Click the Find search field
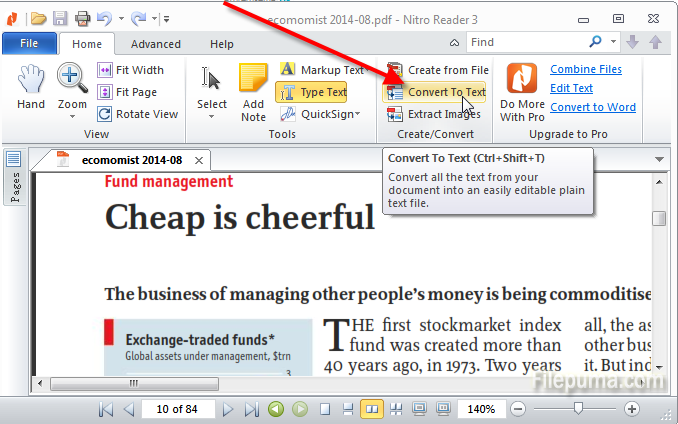This screenshot has height=424, width=678. point(527,42)
